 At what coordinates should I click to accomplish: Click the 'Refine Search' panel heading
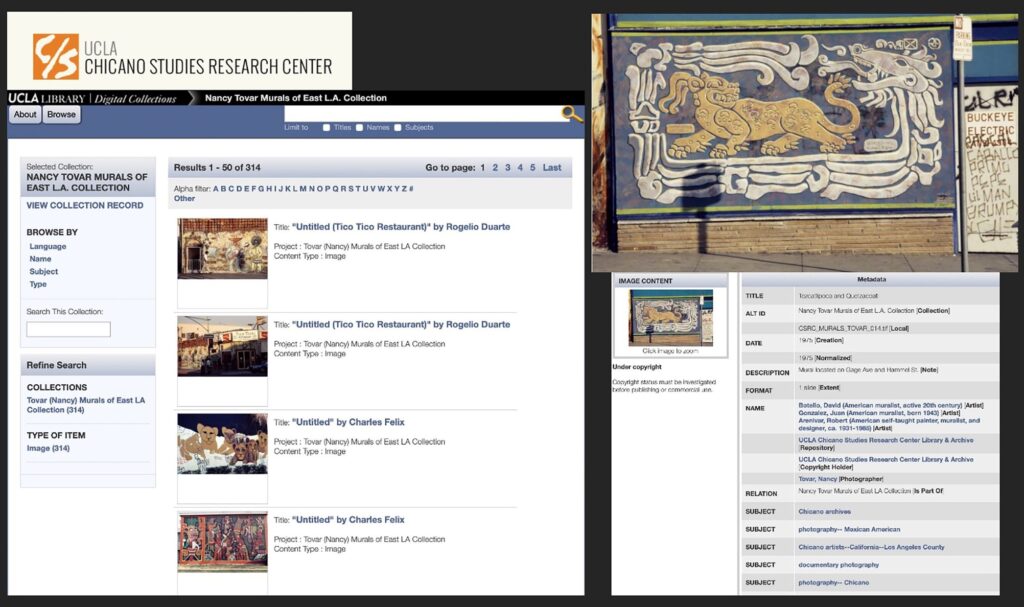[x=57, y=365]
